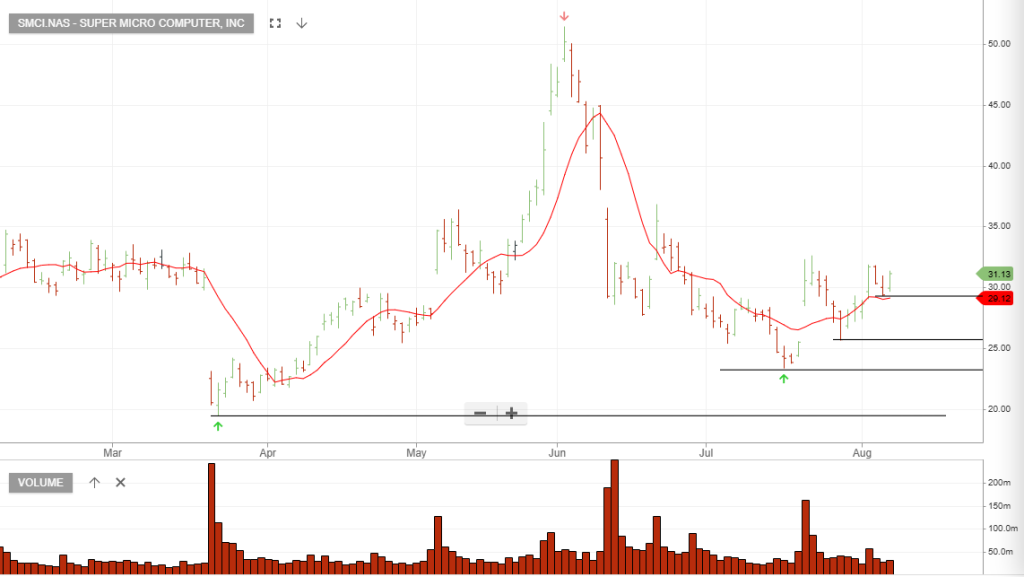
Task: Click the 50.0m volume axis label
Action: 1000,552
